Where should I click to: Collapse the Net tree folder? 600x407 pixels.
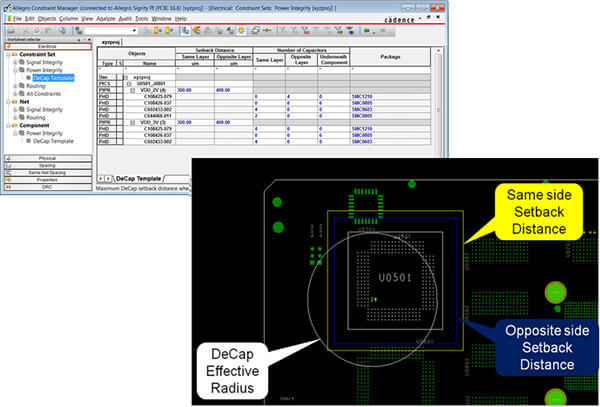[8, 102]
